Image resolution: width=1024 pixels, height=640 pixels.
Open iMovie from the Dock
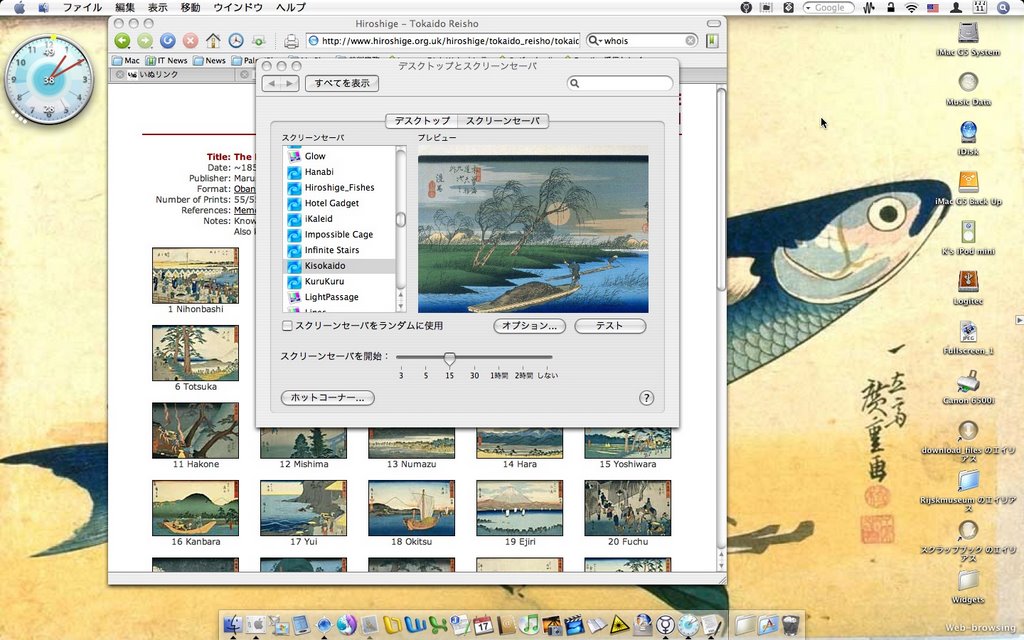click(574, 625)
